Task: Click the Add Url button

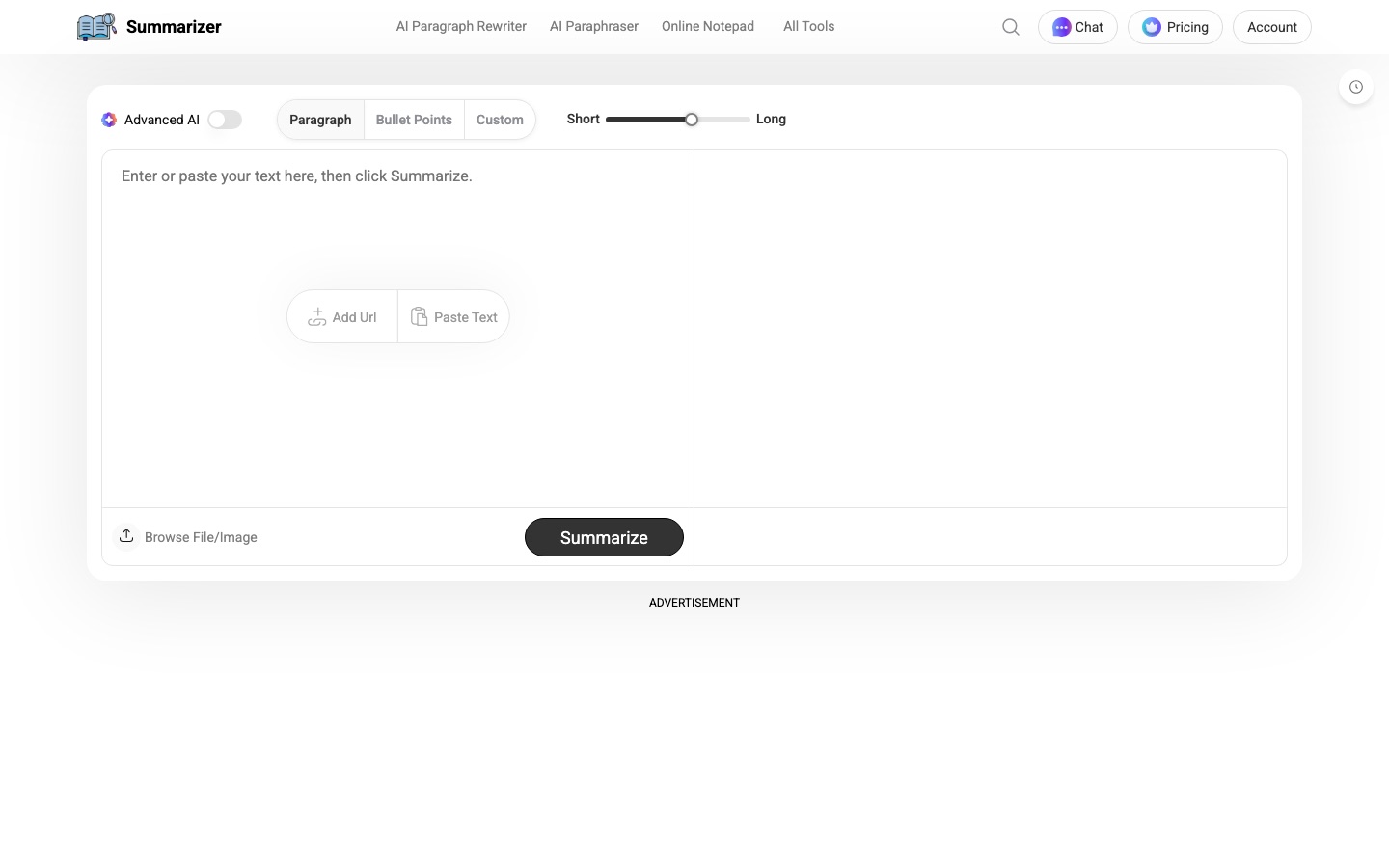Action: [x=342, y=316]
